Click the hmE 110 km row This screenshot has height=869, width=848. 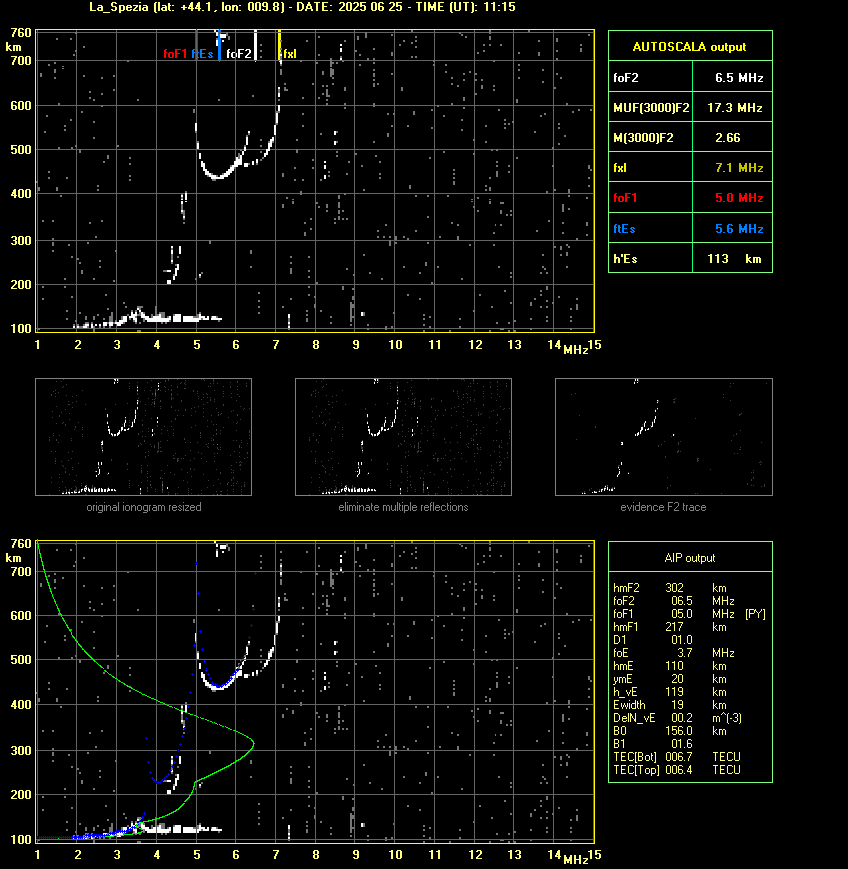[670, 666]
